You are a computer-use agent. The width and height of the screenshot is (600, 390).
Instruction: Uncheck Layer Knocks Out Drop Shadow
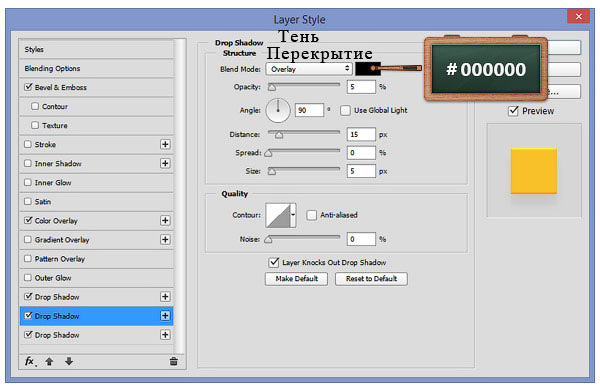pos(274,263)
